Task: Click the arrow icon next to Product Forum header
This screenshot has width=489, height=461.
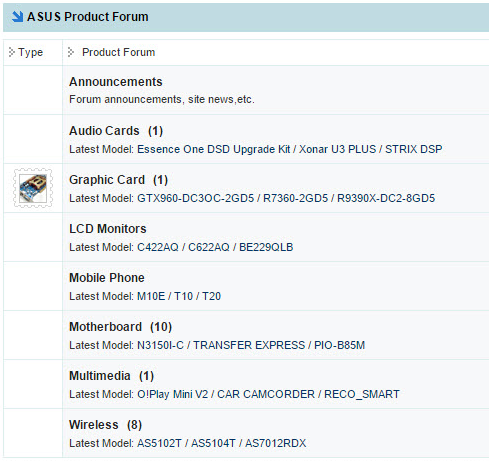Action: (x=71, y=52)
